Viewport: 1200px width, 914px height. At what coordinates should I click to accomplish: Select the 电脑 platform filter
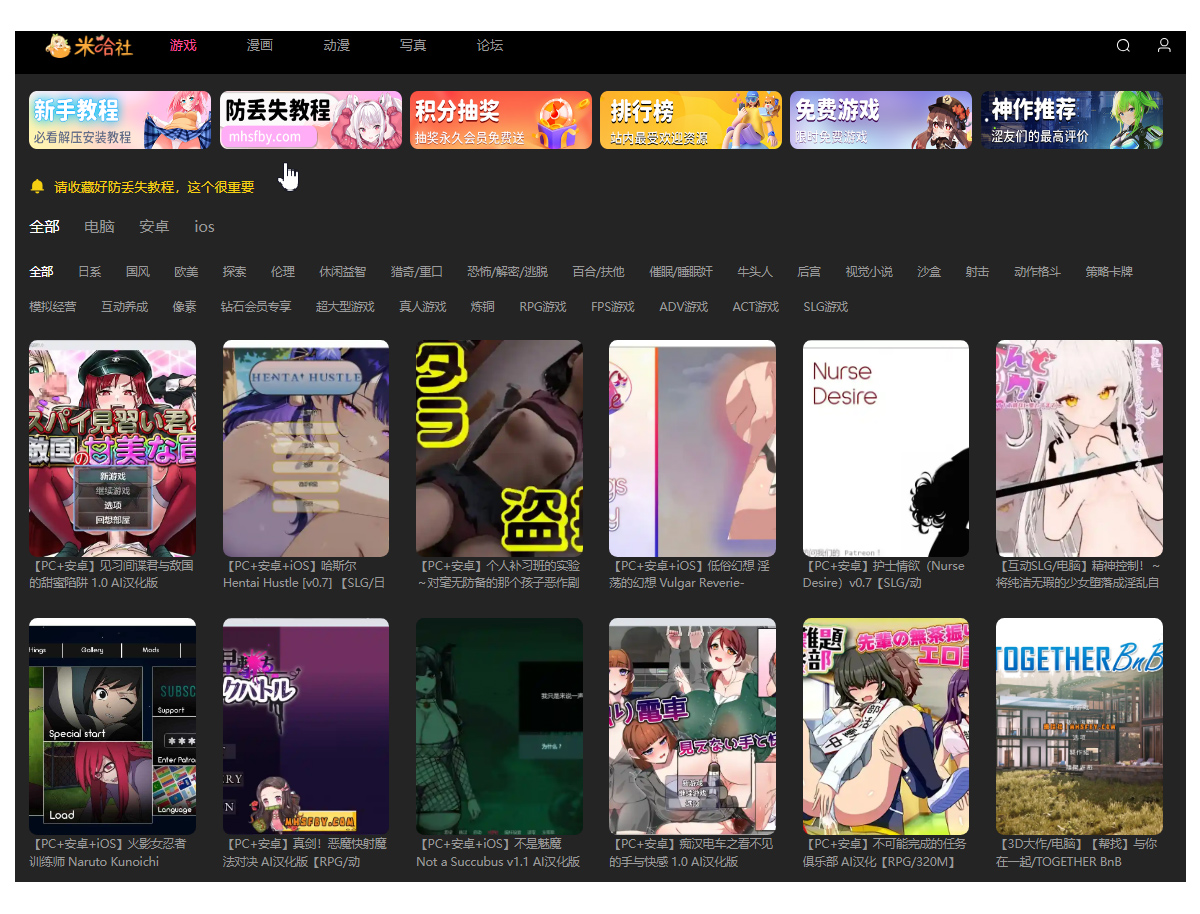[x=98, y=227]
